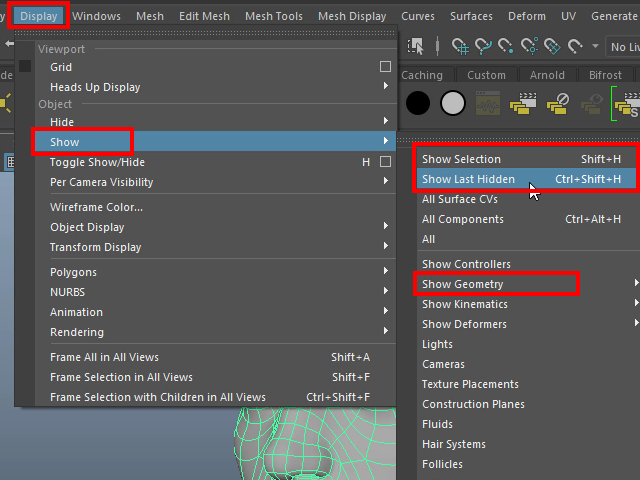This screenshot has height=480, width=640.
Task: Toggle the Snap to Points magnet icon
Action: (x=507, y=47)
